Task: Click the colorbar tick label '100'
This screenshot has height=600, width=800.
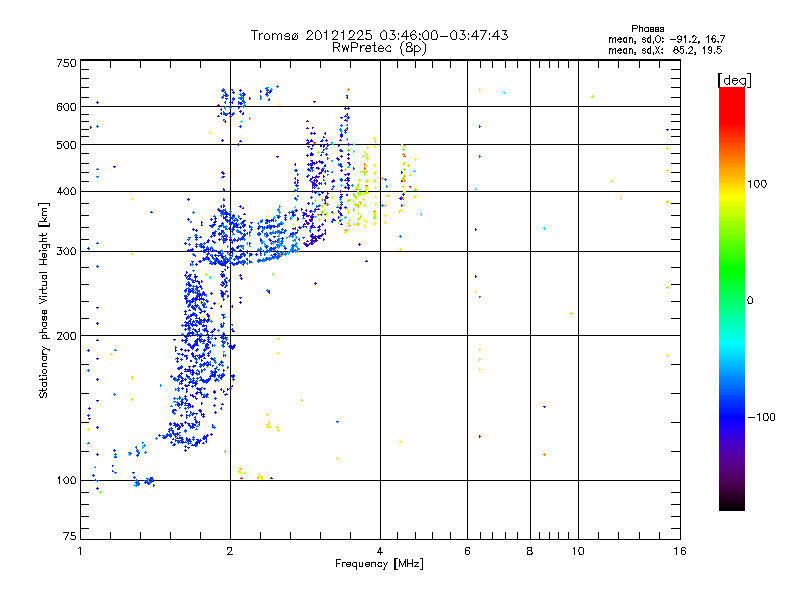Action: pyautogui.click(x=757, y=184)
